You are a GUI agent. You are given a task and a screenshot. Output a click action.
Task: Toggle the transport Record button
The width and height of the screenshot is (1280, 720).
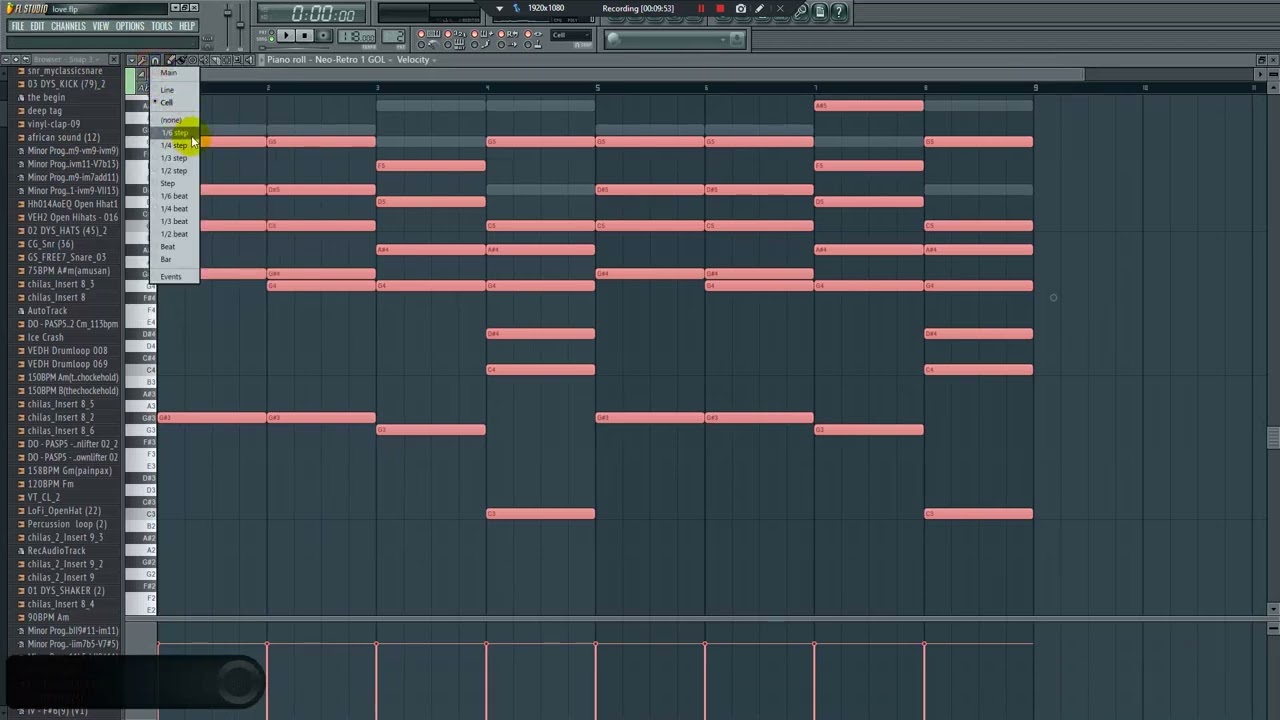[324, 36]
